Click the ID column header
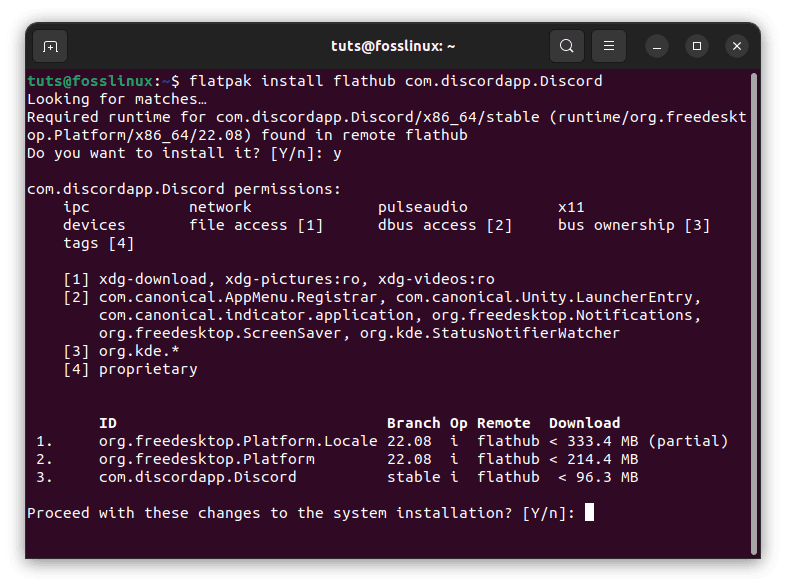 [108, 423]
